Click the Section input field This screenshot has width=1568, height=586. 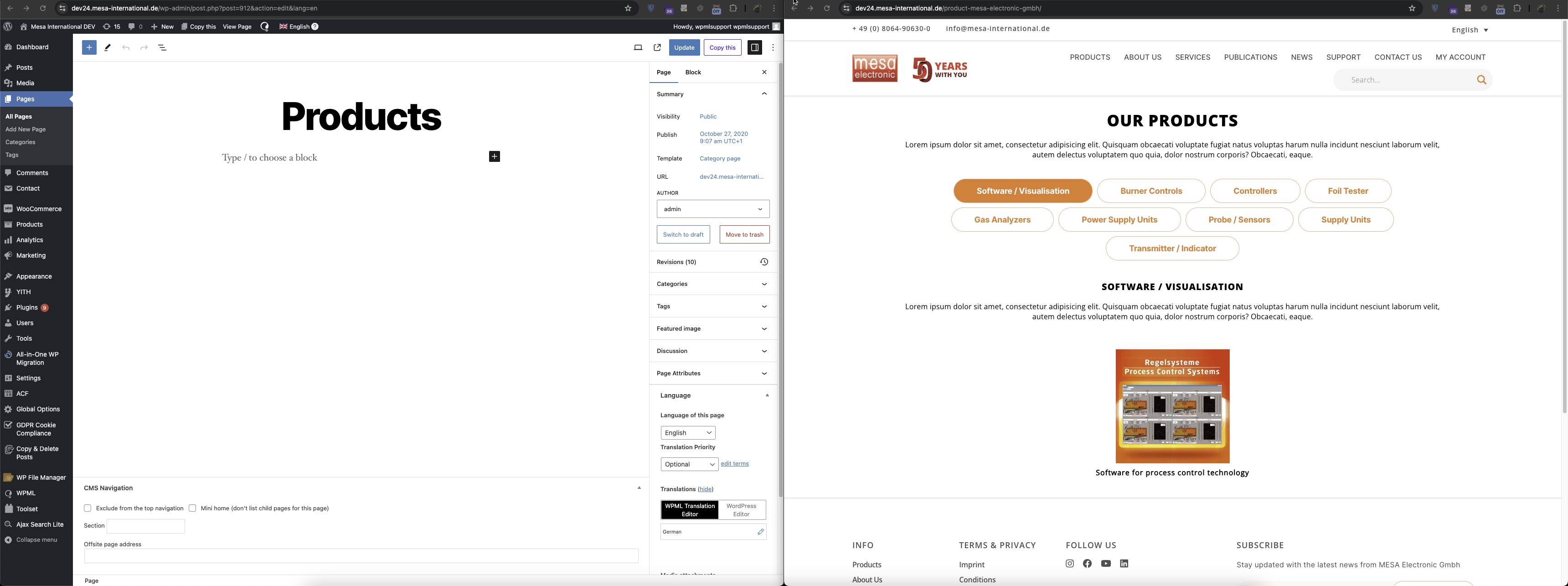[x=145, y=526]
